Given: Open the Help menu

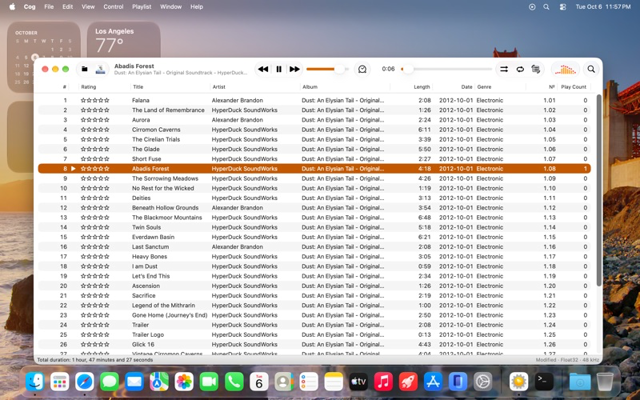Looking at the screenshot, I should coord(196,7).
